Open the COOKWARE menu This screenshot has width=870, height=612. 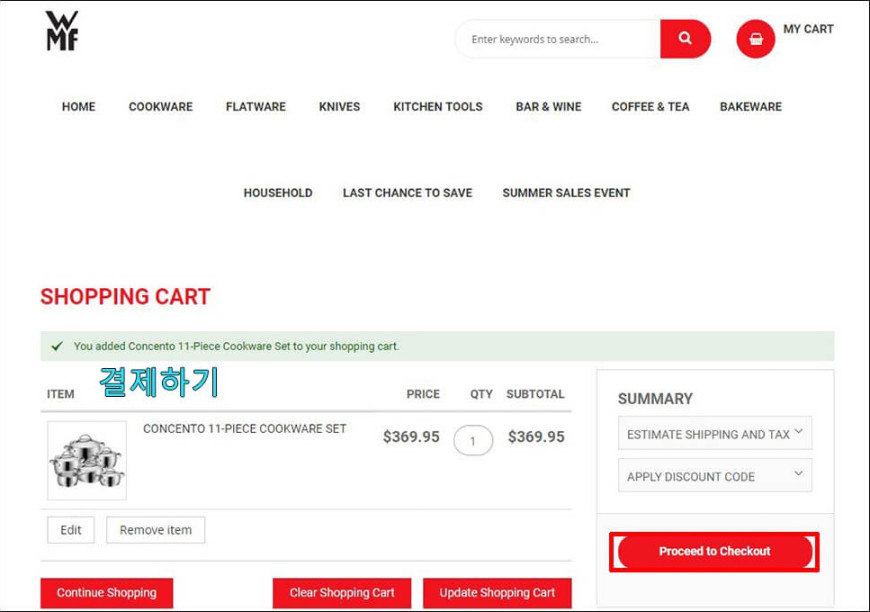pos(160,107)
